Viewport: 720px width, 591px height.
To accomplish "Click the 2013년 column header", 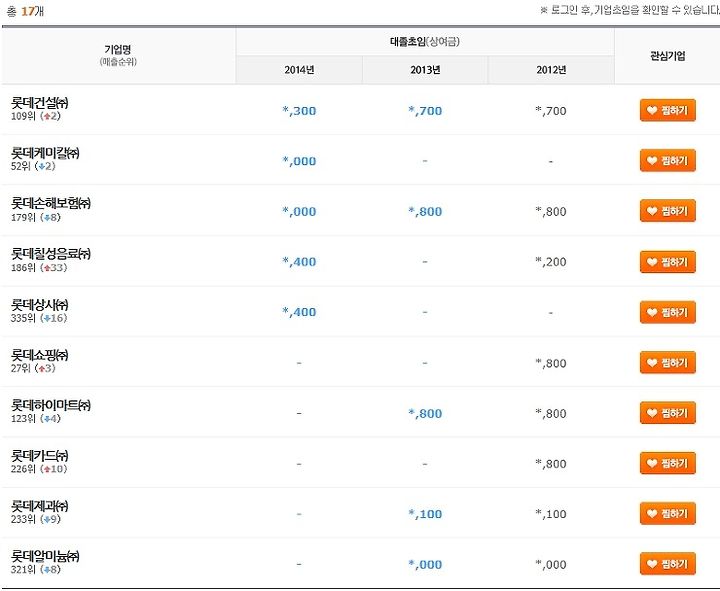I will pos(425,70).
